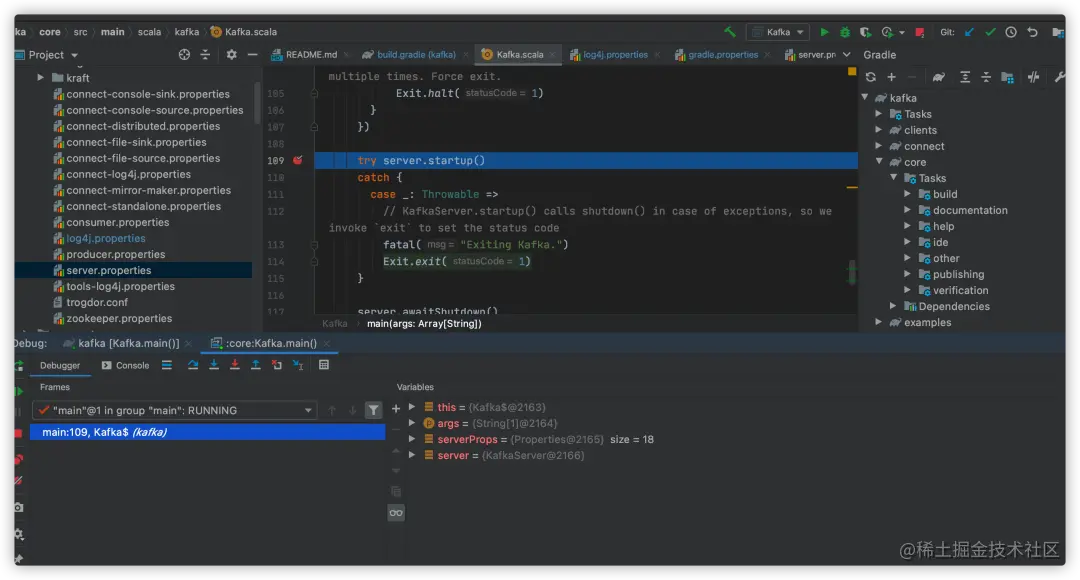Expand the Dependencies node under core
The height and width of the screenshot is (580, 1080).
click(x=893, y=307)
